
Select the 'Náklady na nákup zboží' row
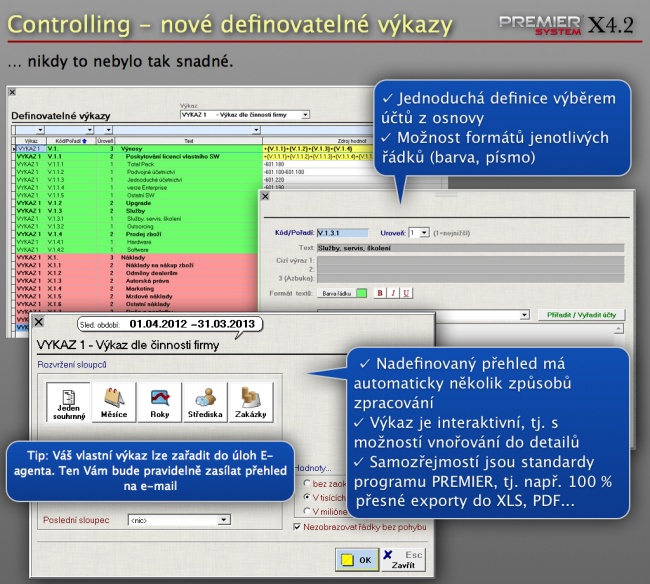pyautogui.click(x=139, y=265)
